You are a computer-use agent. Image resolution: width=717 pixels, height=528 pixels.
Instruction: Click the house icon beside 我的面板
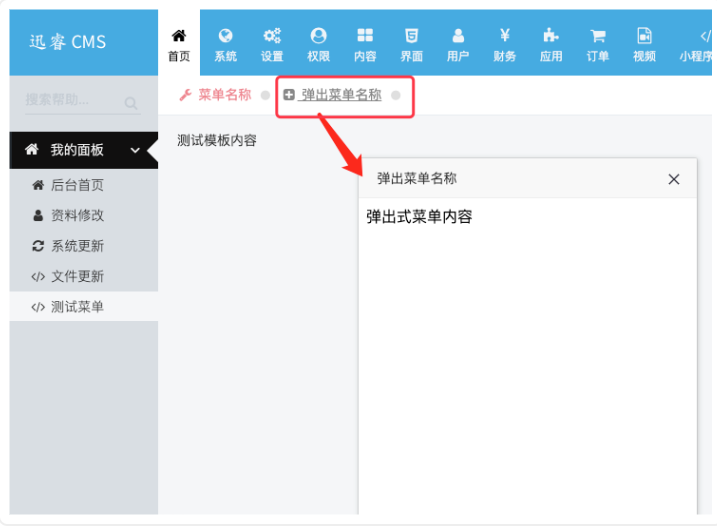(32, 149)
